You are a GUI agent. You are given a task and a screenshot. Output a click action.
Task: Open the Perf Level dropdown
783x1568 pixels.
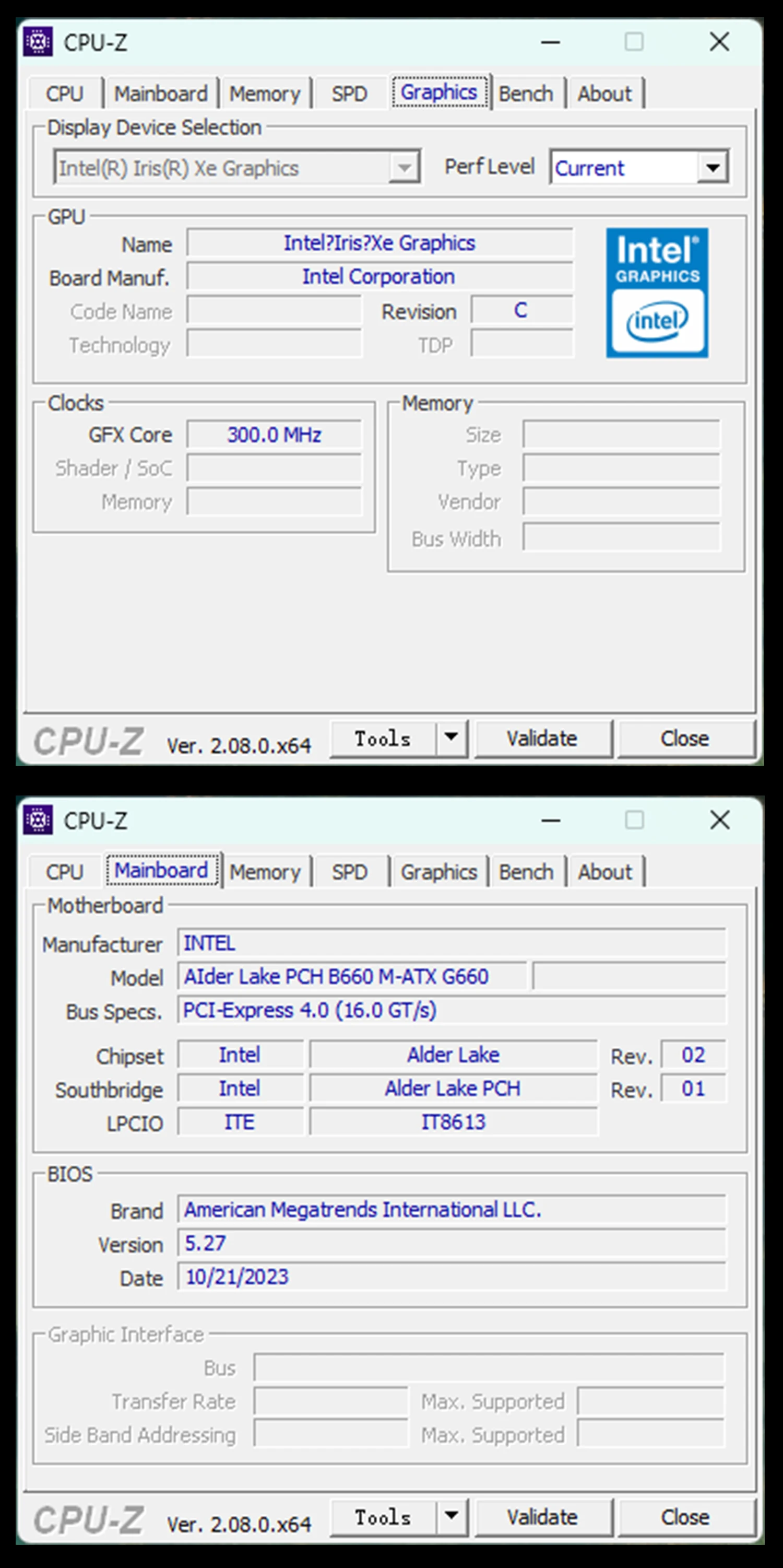(x=713, y=167)
